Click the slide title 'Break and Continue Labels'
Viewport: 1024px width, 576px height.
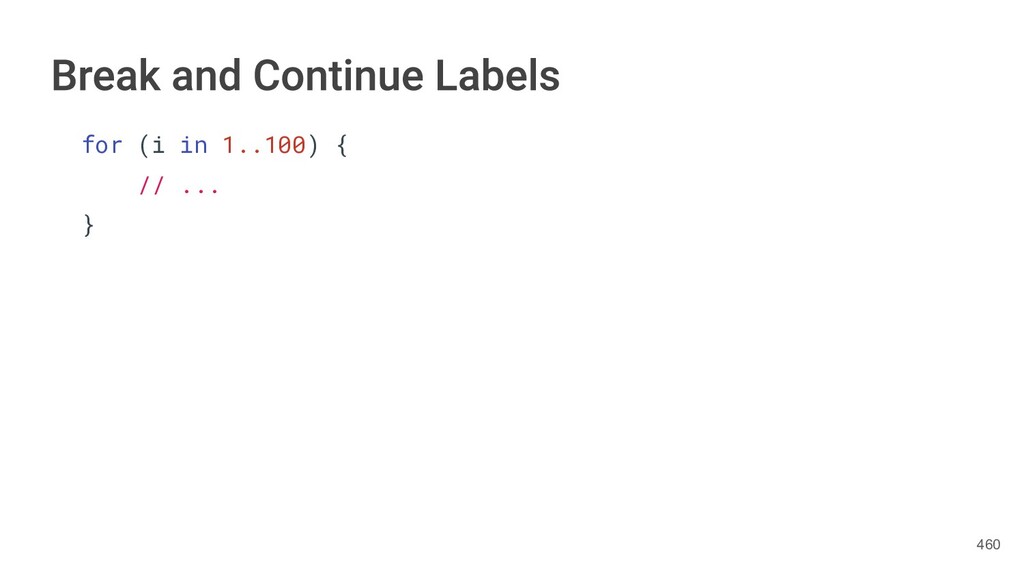[x=305, y=76]
